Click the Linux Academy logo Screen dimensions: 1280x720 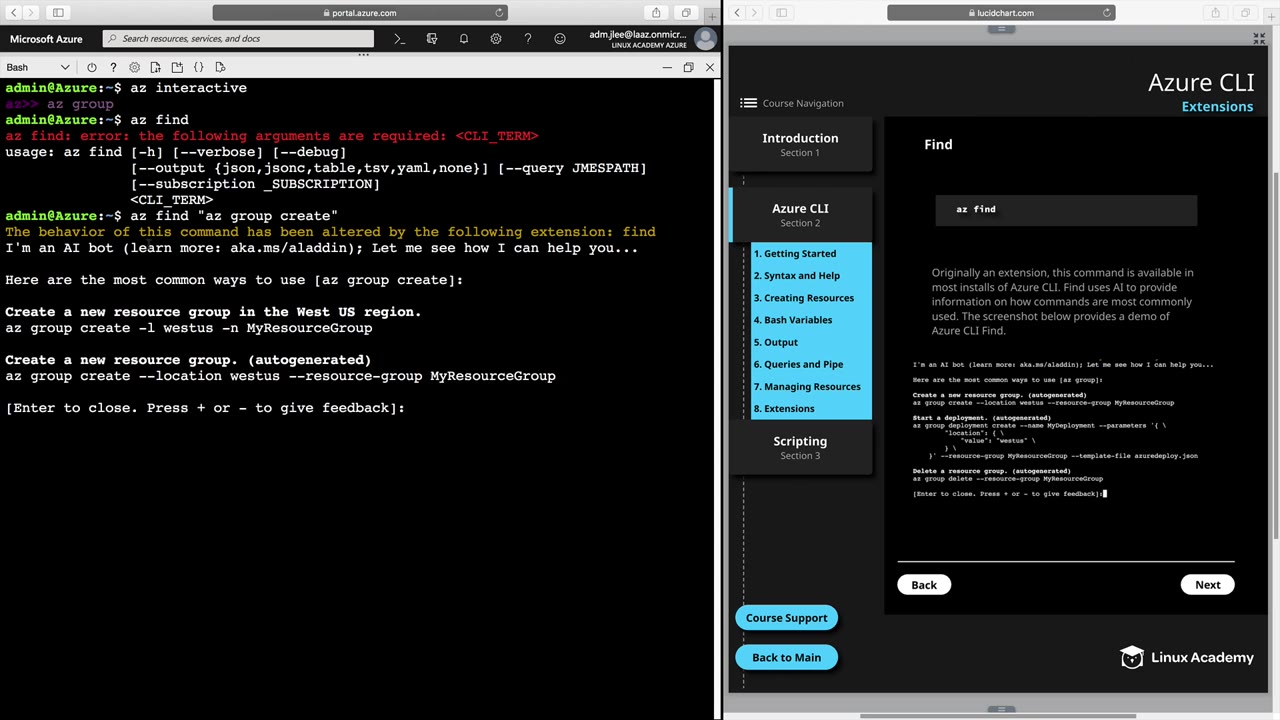tap(1187, 657)
